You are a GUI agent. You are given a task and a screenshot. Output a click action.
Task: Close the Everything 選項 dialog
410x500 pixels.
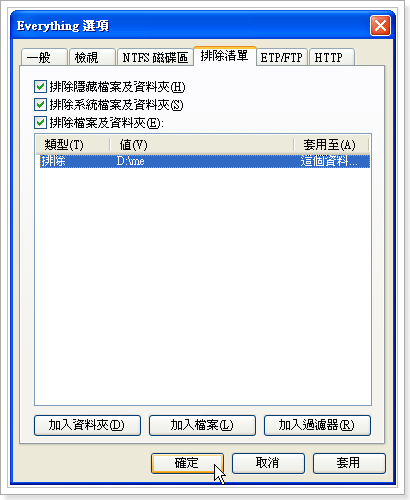tap(380, 25)
